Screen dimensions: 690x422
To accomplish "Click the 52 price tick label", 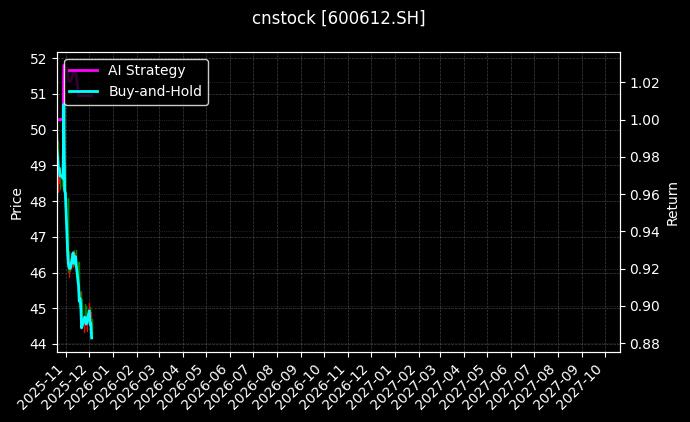I will click(39, 58).
